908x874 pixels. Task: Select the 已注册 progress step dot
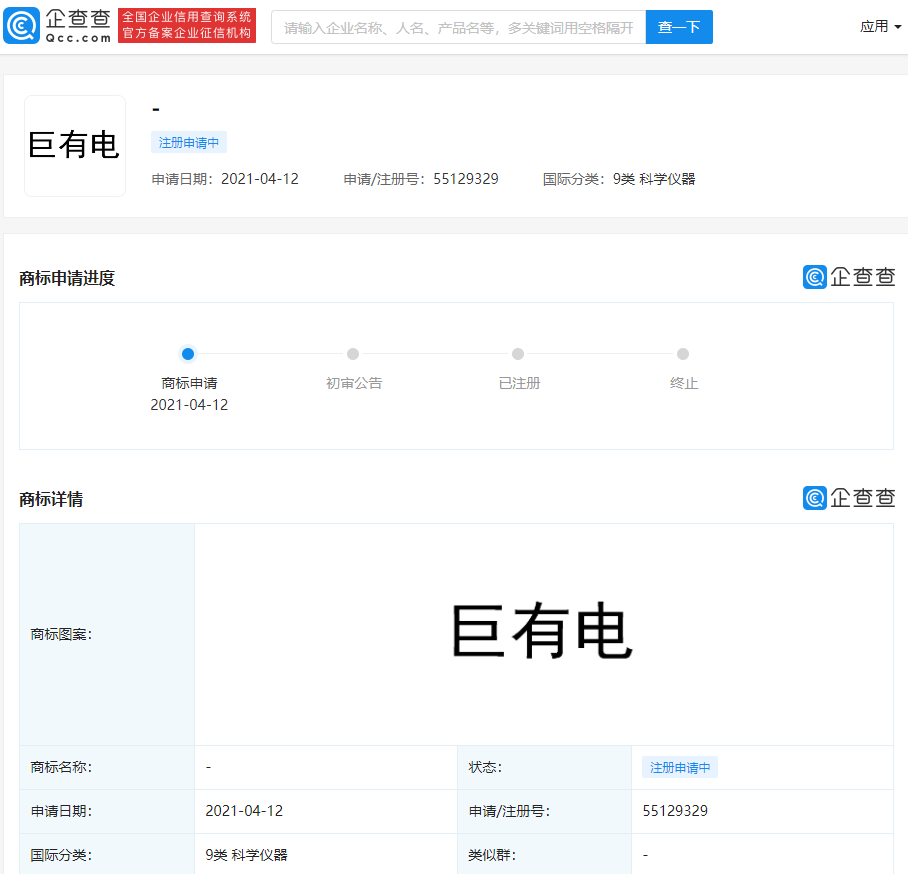click(x=518, y=354)
